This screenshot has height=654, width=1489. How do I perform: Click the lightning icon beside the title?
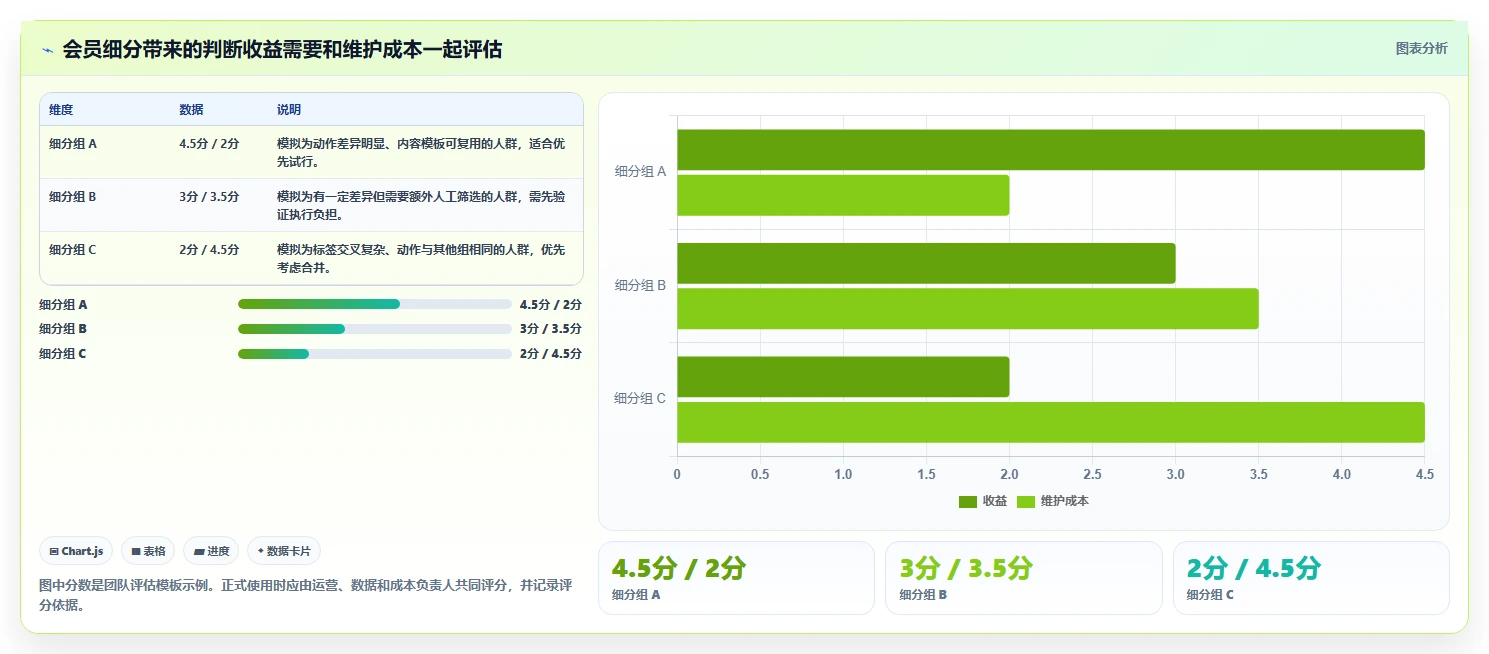[47, 49]
